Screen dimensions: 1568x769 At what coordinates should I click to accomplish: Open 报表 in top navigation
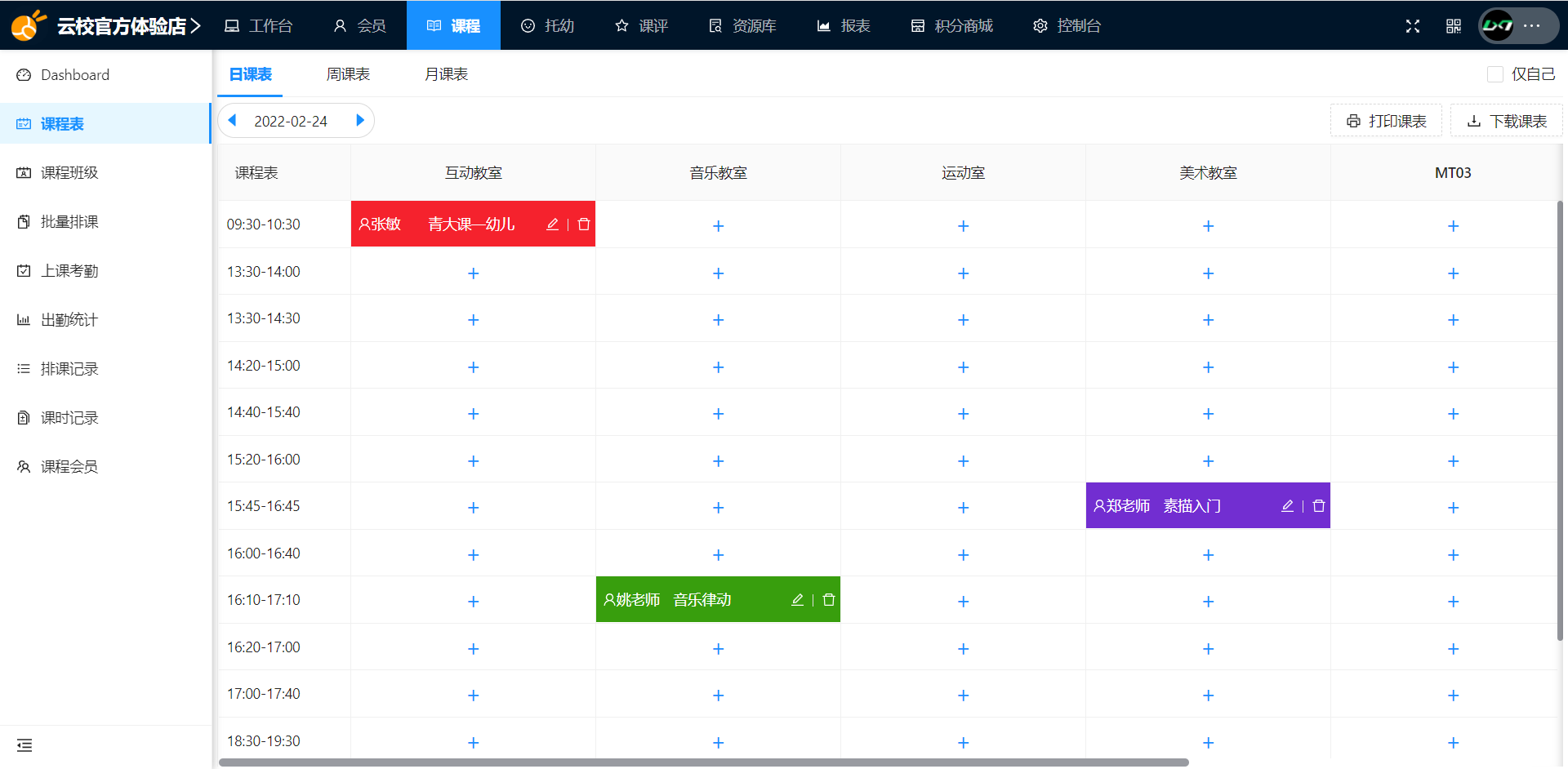point(843,25)
